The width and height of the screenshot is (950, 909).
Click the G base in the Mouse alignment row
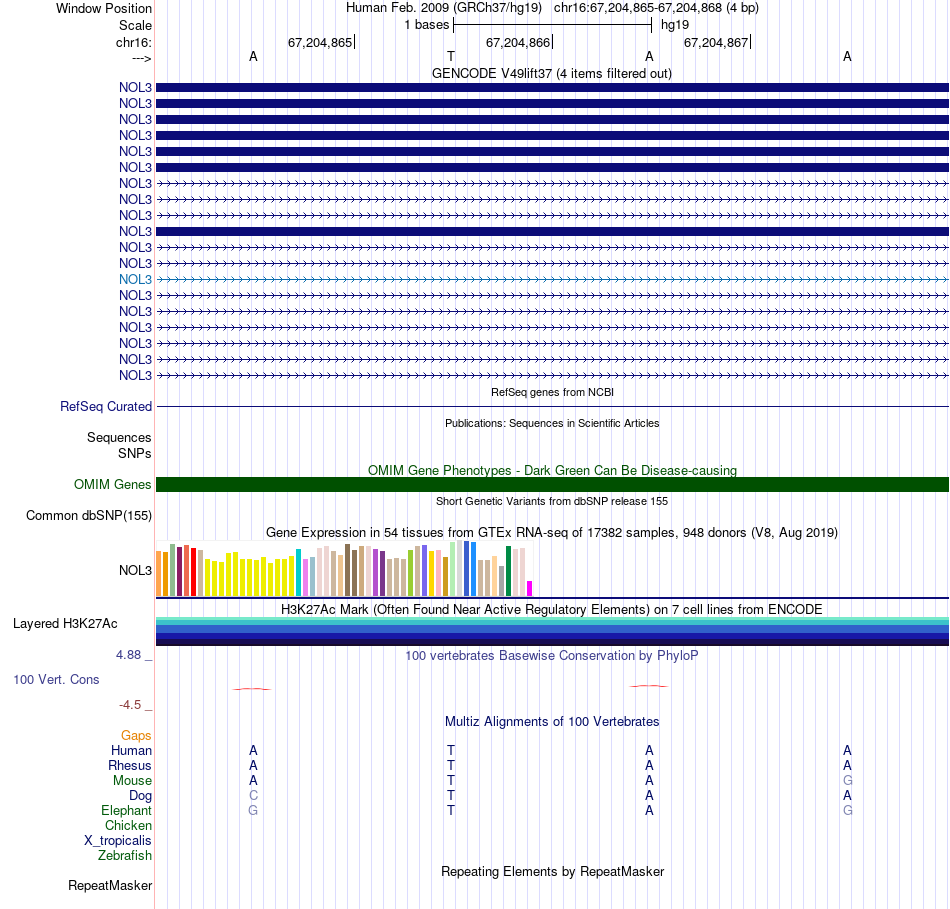point(848,781)
